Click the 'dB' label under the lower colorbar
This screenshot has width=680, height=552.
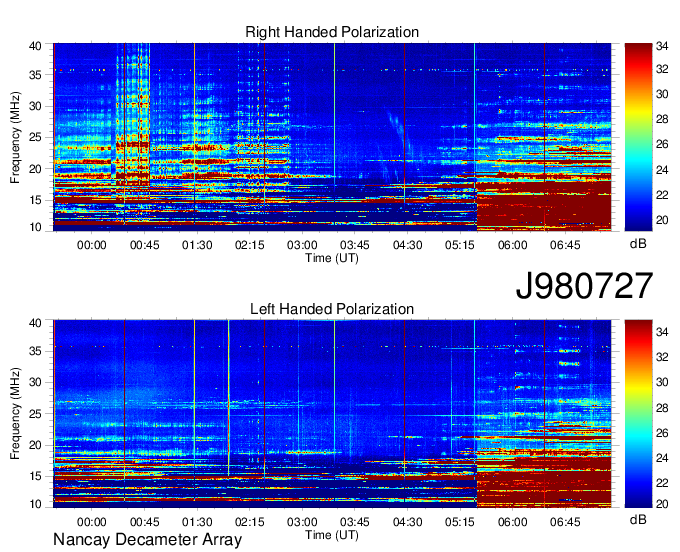tap(638, 519)
